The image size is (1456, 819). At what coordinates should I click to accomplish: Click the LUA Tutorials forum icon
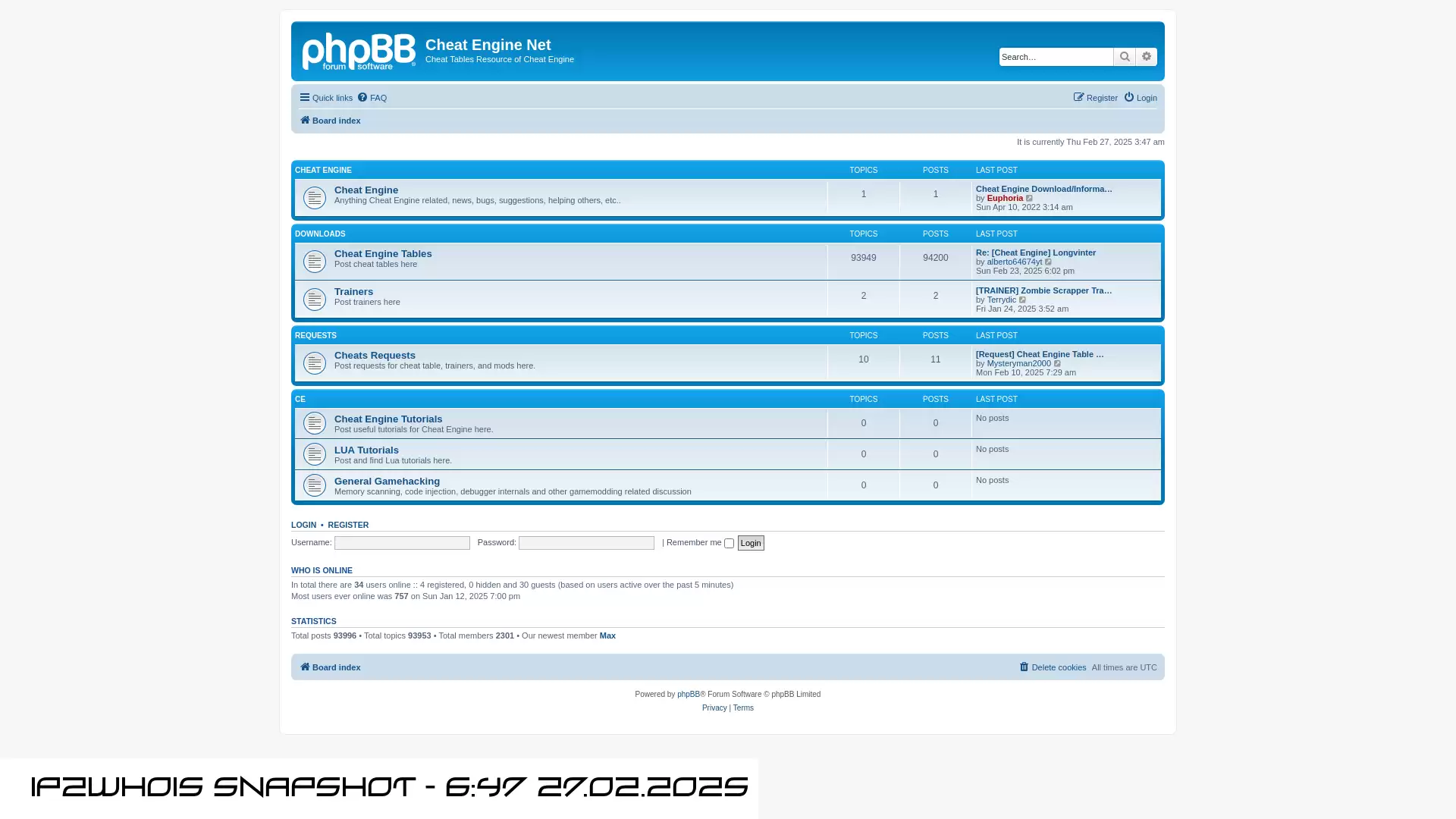click(x=315, y=454)
